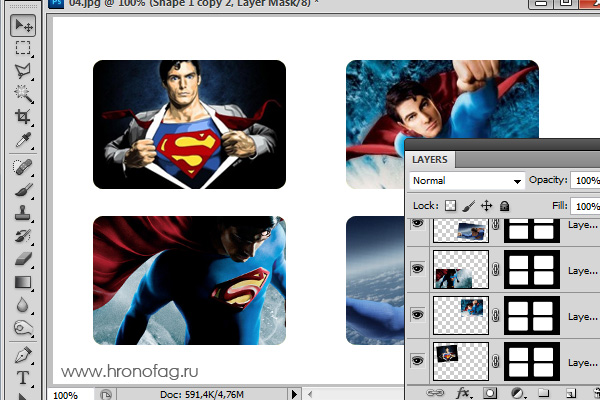This screenshot has width=600, height=400.
Task: Click the Opacity value field
Action: coord(585,180)
